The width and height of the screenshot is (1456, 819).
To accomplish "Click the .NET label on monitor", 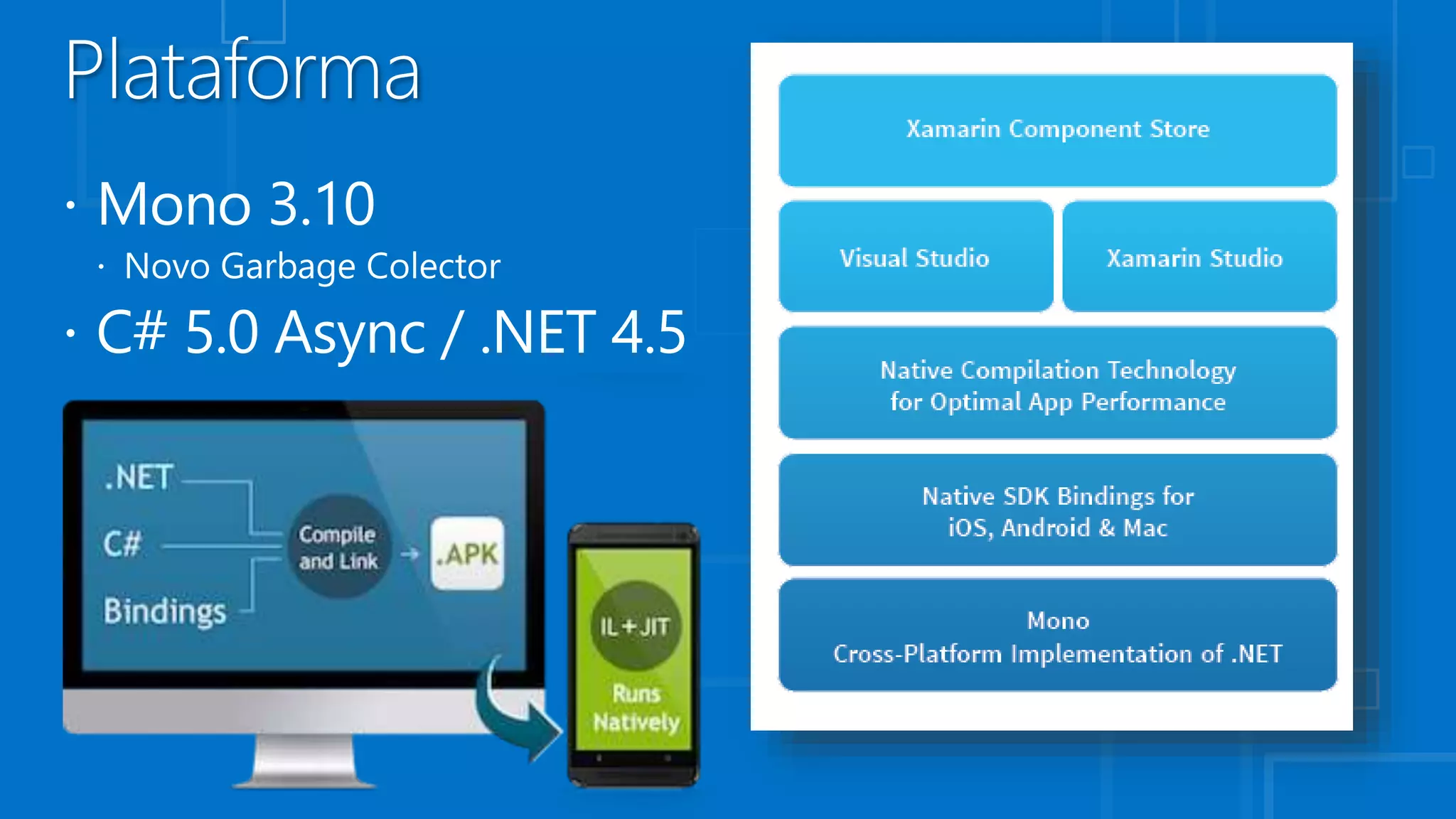I will [139, 478].
